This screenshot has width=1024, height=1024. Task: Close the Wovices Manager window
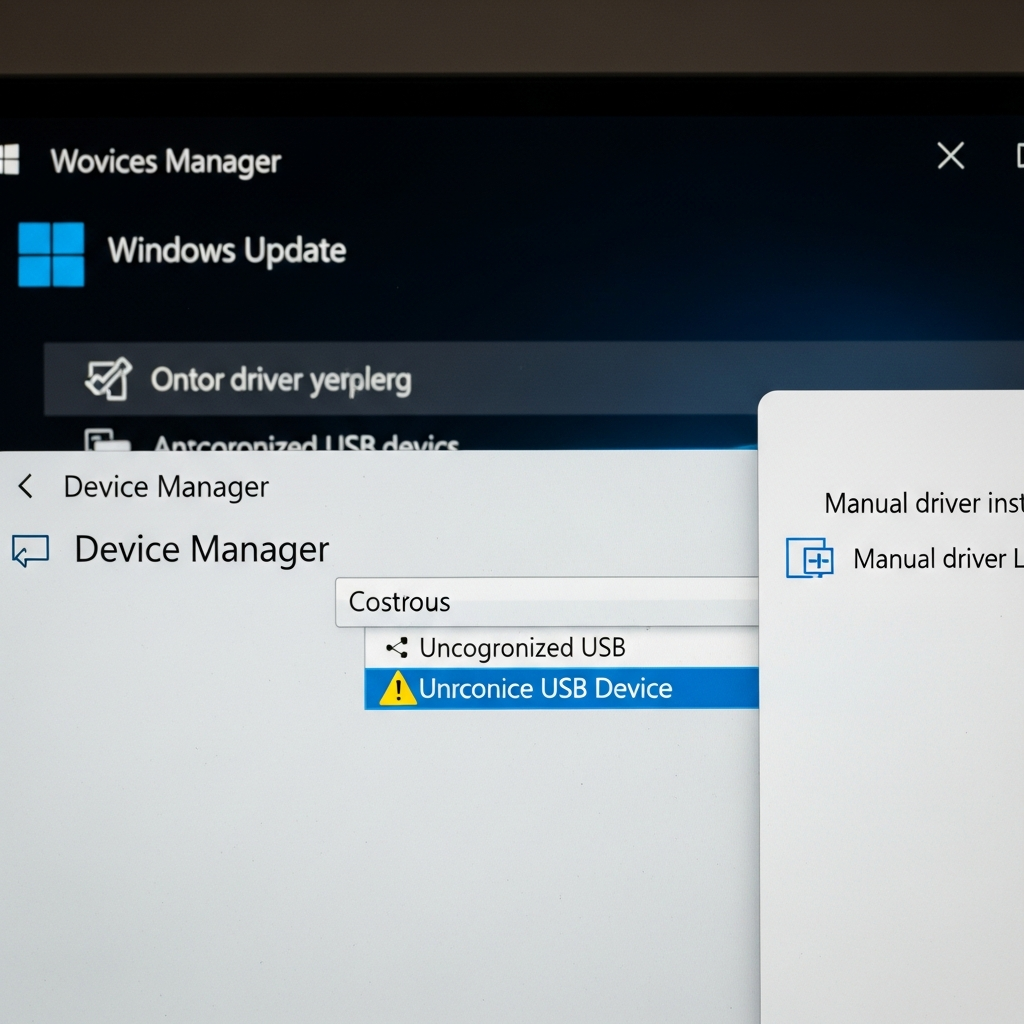(x=950, y=156)
